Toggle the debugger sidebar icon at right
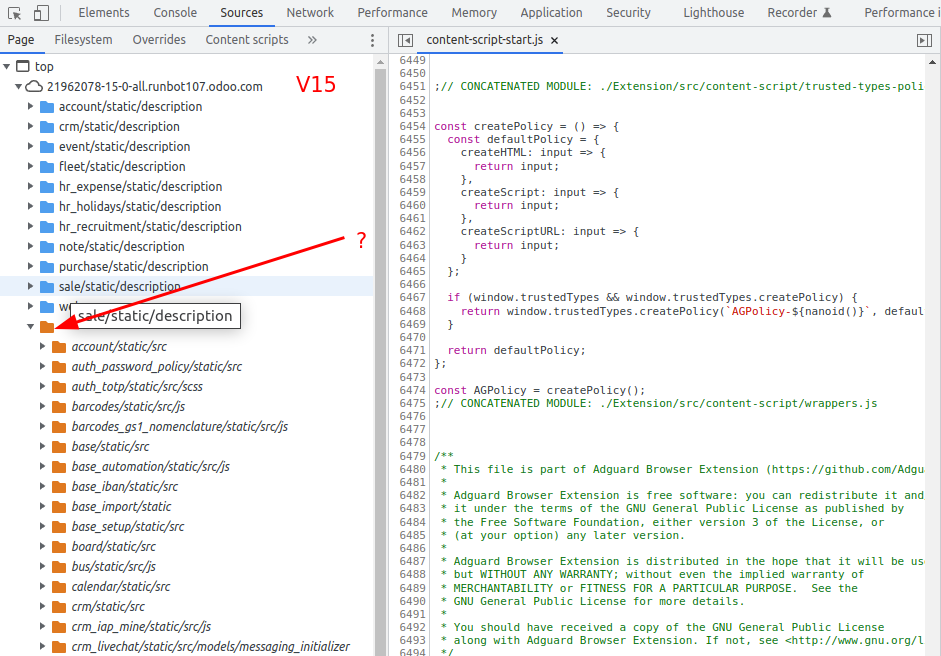Image resolution: width=941 pixels, height=656 pixels. [923, 40]
